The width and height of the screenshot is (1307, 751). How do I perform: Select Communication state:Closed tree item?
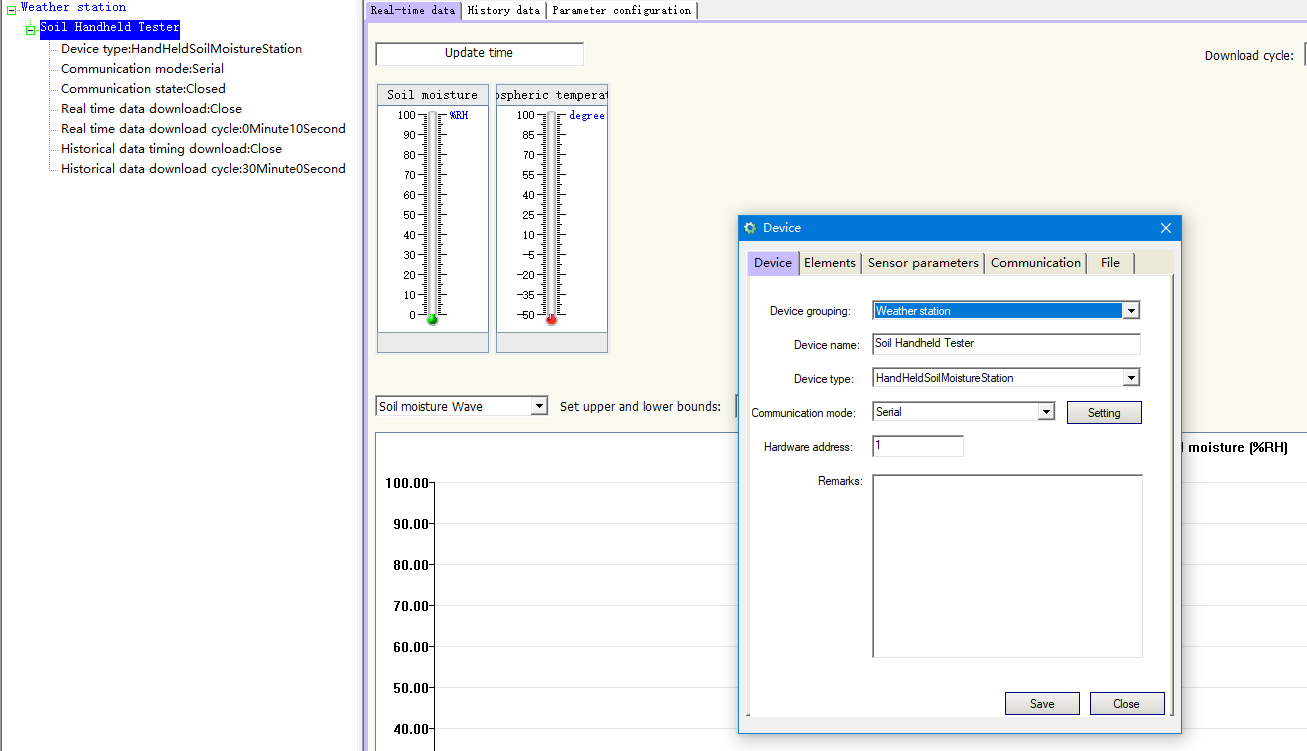tap(143, 89)
